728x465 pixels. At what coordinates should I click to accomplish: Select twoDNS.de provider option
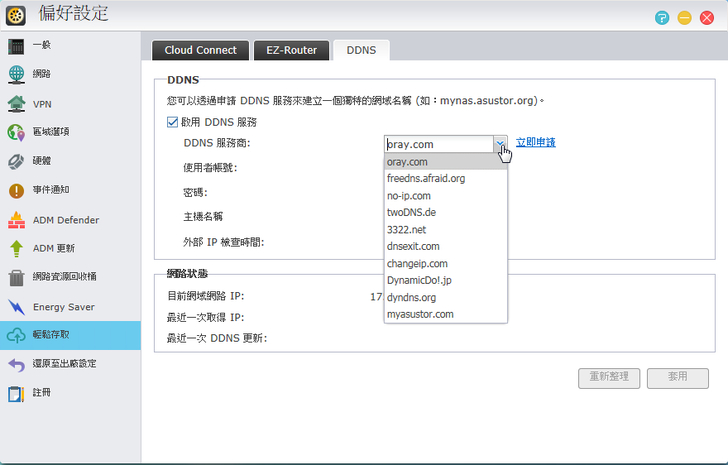pos(446,213)
